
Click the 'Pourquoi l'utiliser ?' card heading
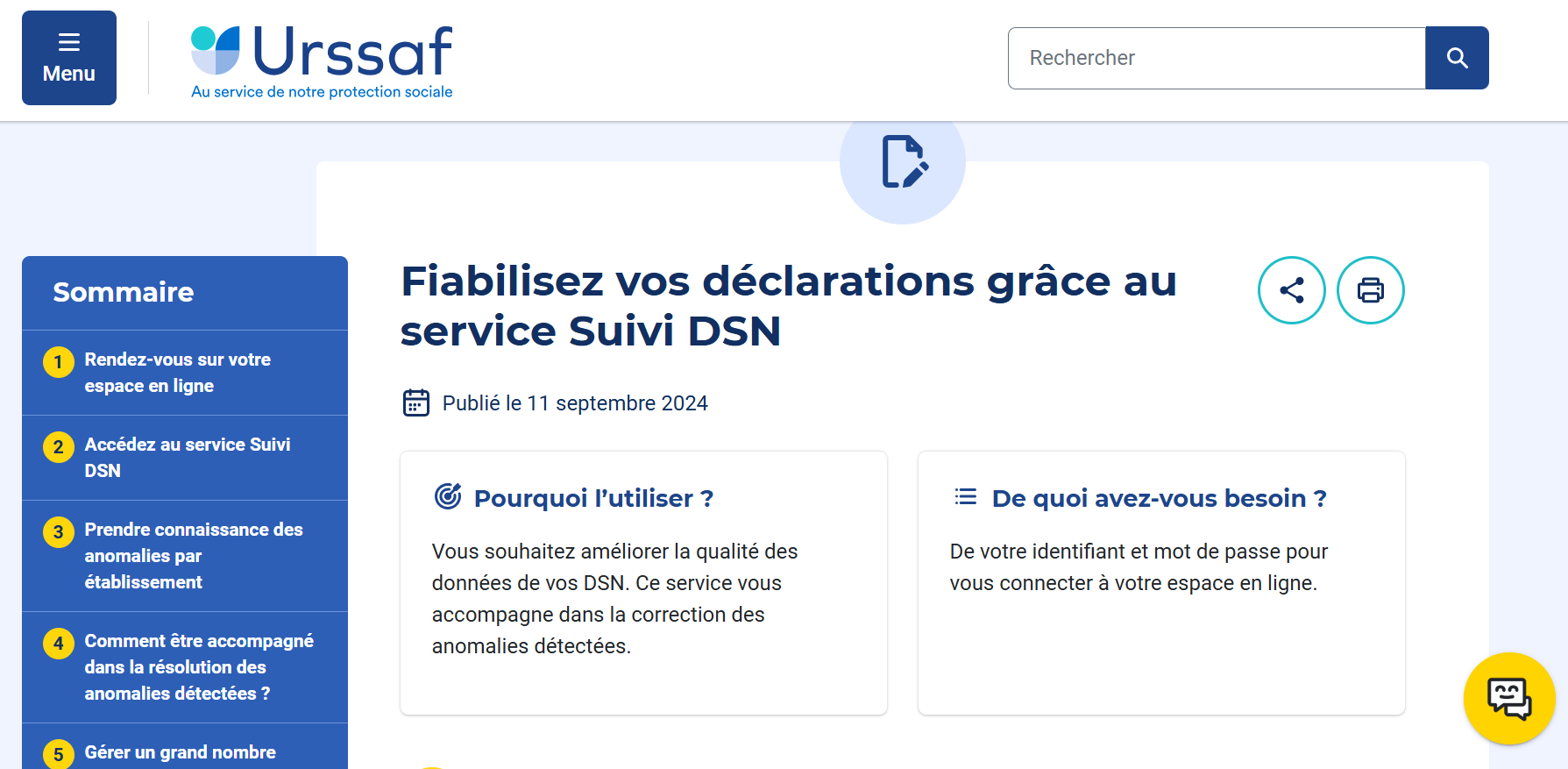pyautogui.click(x=593, y=498)
